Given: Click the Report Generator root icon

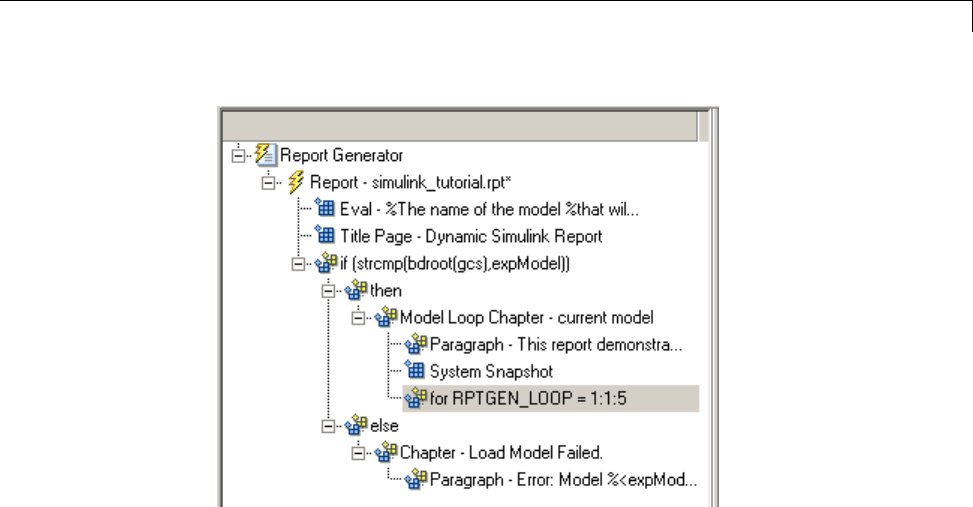Looking at the screenshot, I should [x=266, y=155].
